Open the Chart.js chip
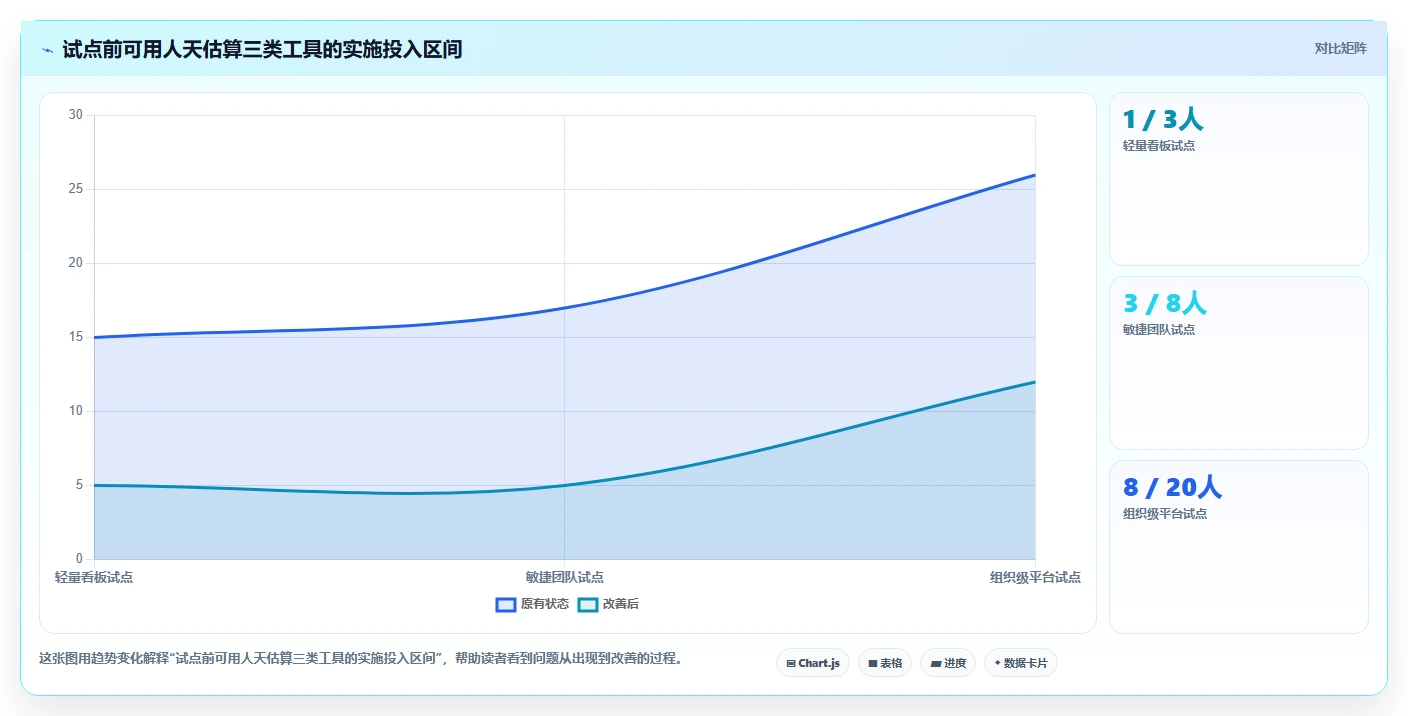Screen dimensions: 1408x716 click(x=813, y=663)
